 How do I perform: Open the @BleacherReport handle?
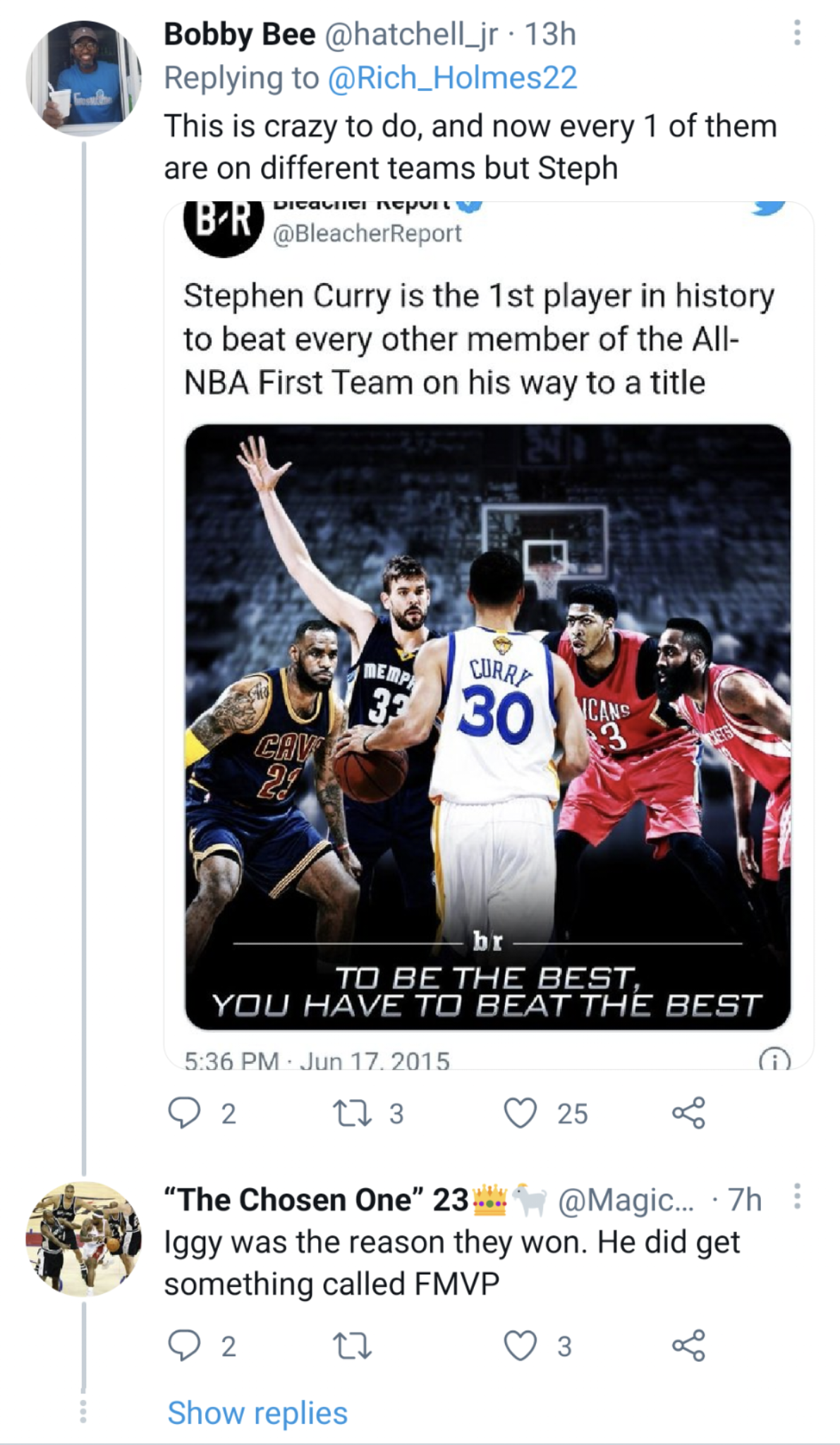(x=367, y=234)
